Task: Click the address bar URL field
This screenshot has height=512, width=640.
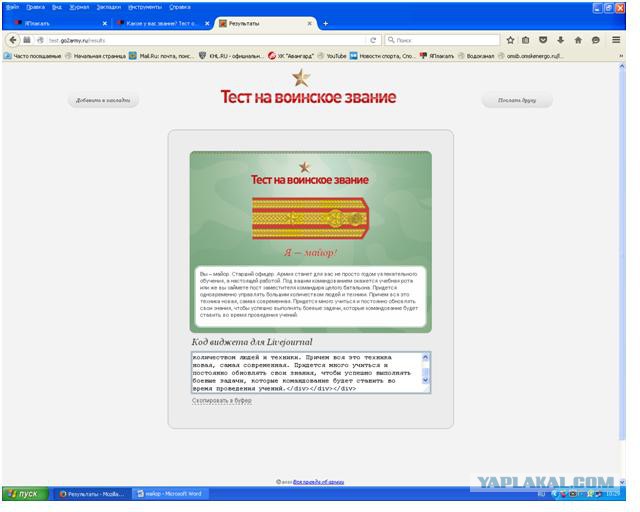Action: pos(204,40)
